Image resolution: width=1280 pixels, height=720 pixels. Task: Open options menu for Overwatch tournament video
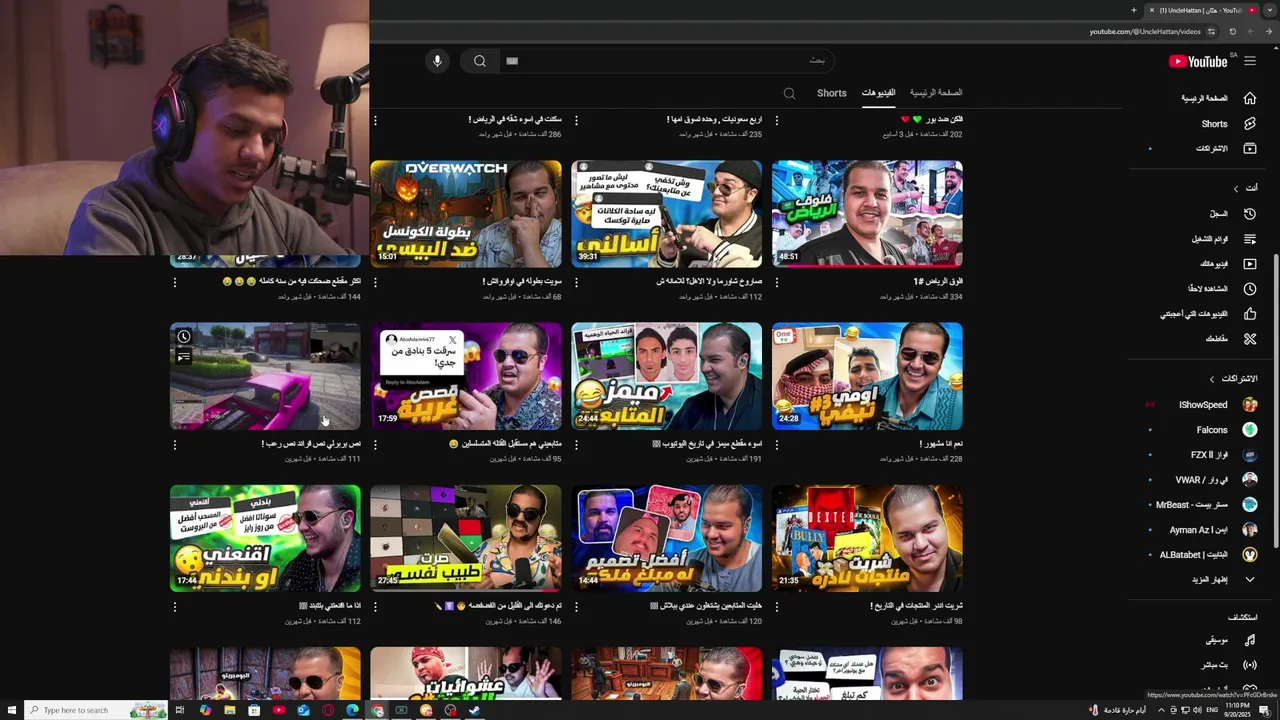point(375,282)
